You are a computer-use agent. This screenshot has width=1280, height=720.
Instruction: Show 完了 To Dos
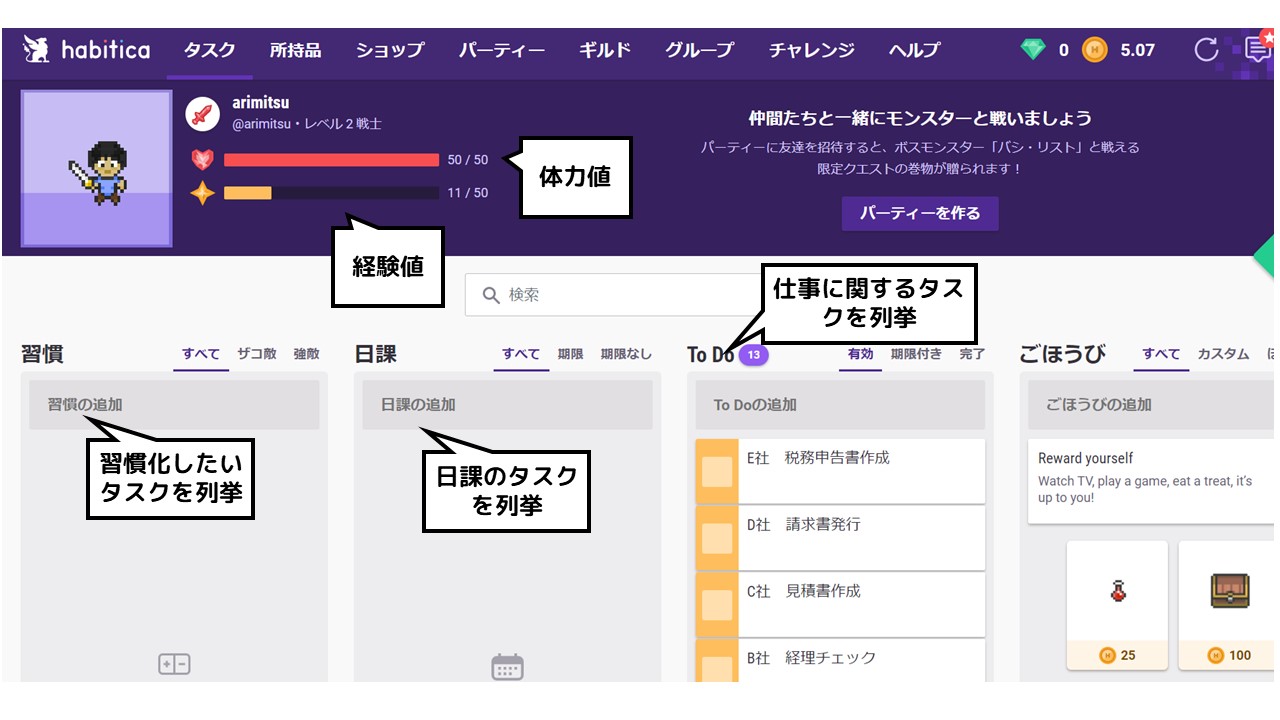(x=972, y=354)
